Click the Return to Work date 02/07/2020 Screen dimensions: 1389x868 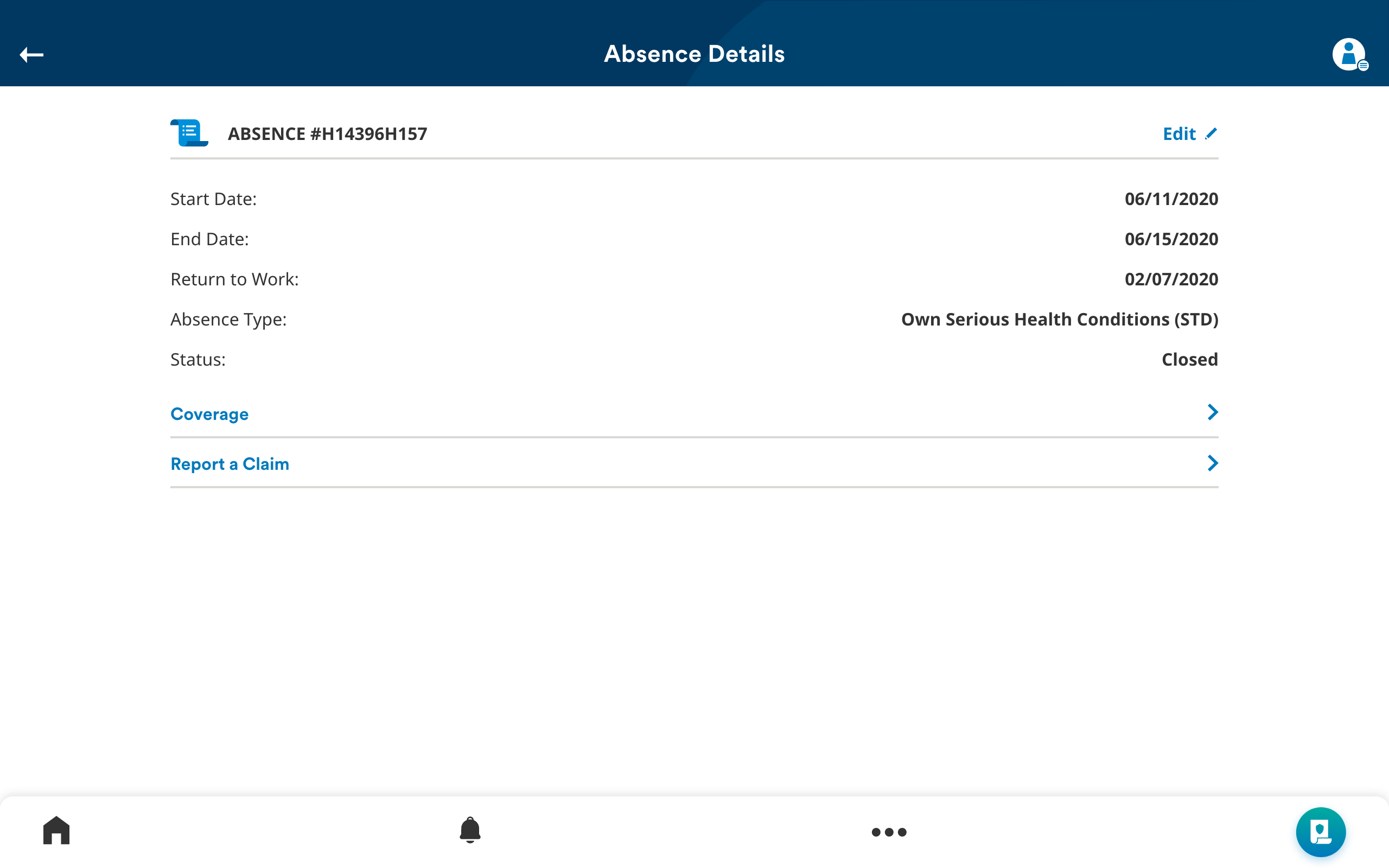pos(1171,279)
